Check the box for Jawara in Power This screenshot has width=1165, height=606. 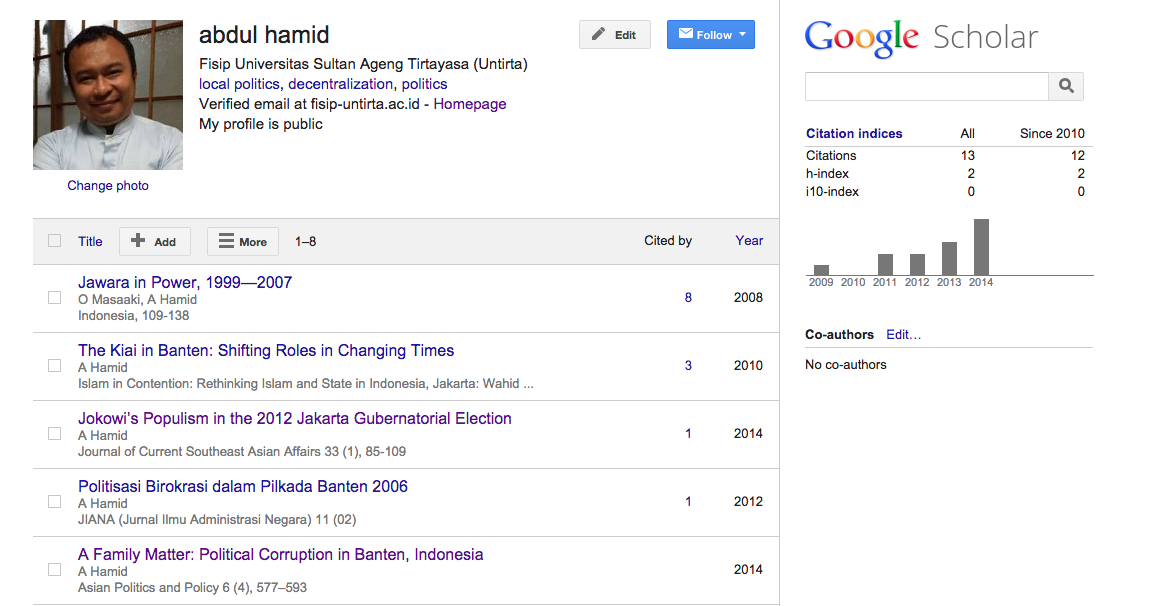click(55, 298)
